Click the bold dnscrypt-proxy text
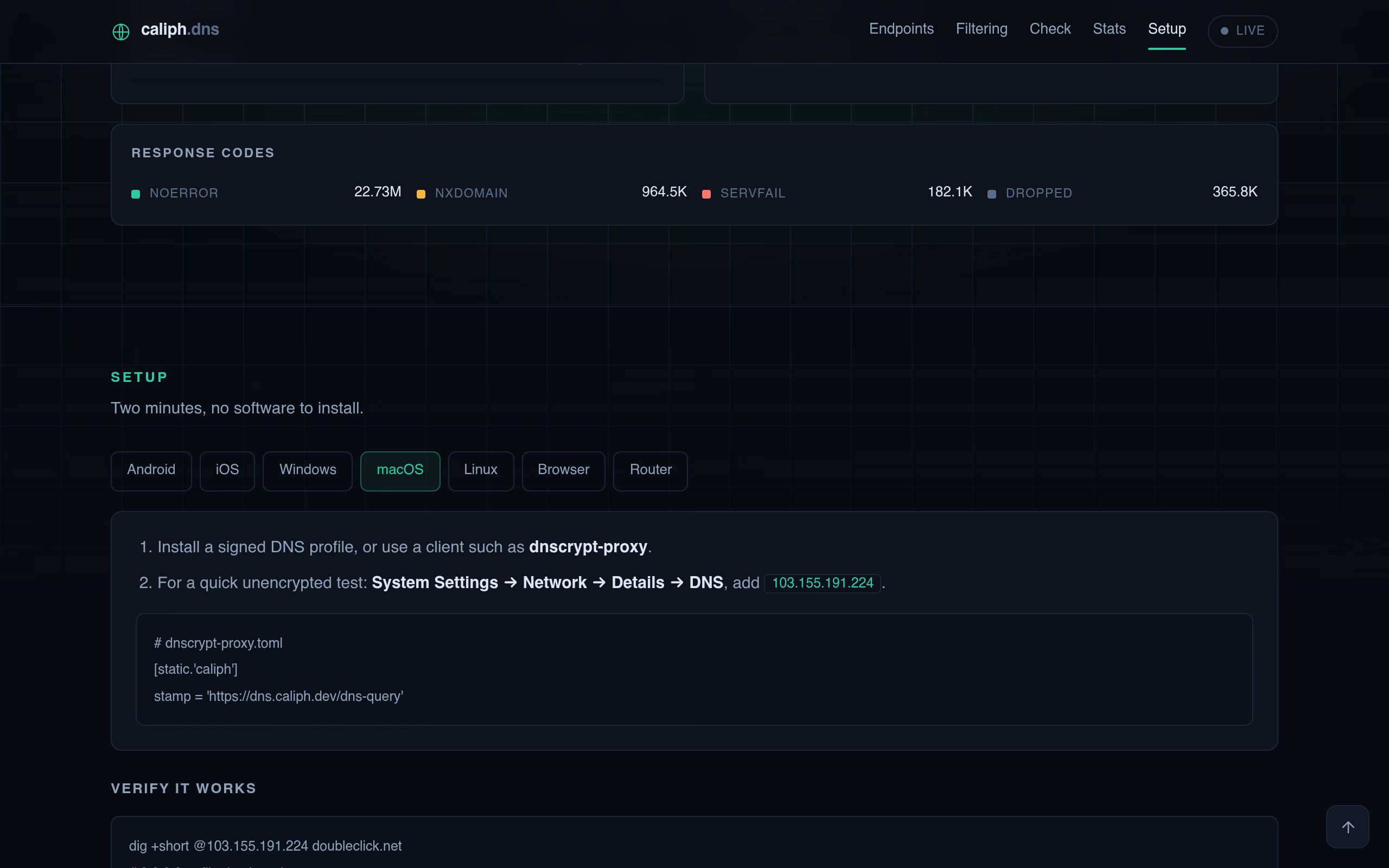 (x=588, y=546)
